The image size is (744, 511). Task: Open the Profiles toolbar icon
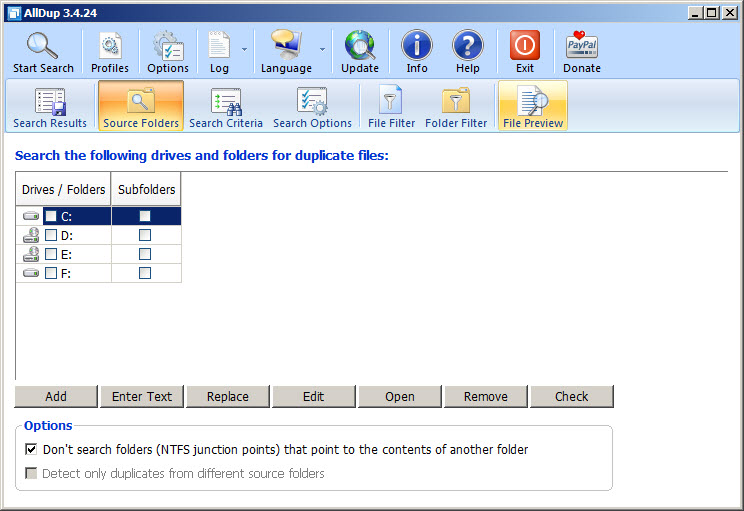[x=110, y=46]
